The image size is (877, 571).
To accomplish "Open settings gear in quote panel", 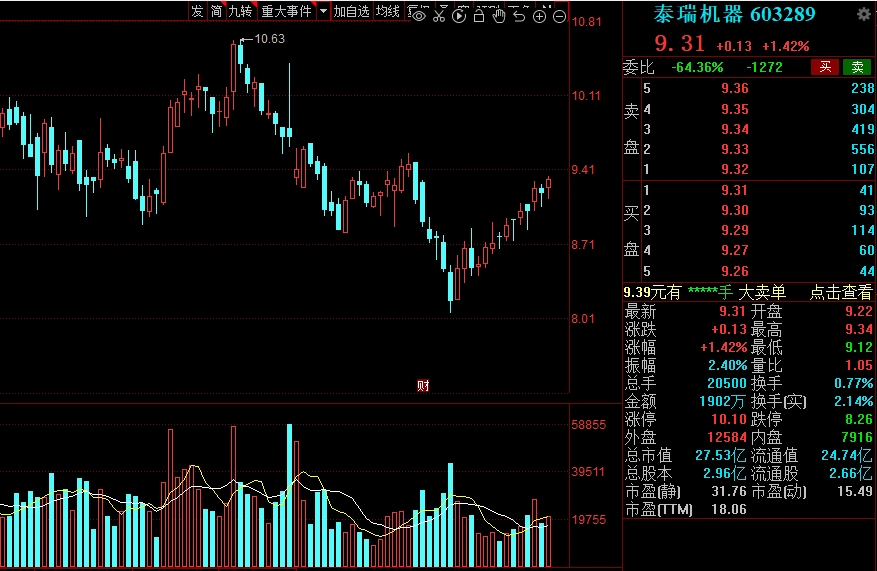I will 864,14.
